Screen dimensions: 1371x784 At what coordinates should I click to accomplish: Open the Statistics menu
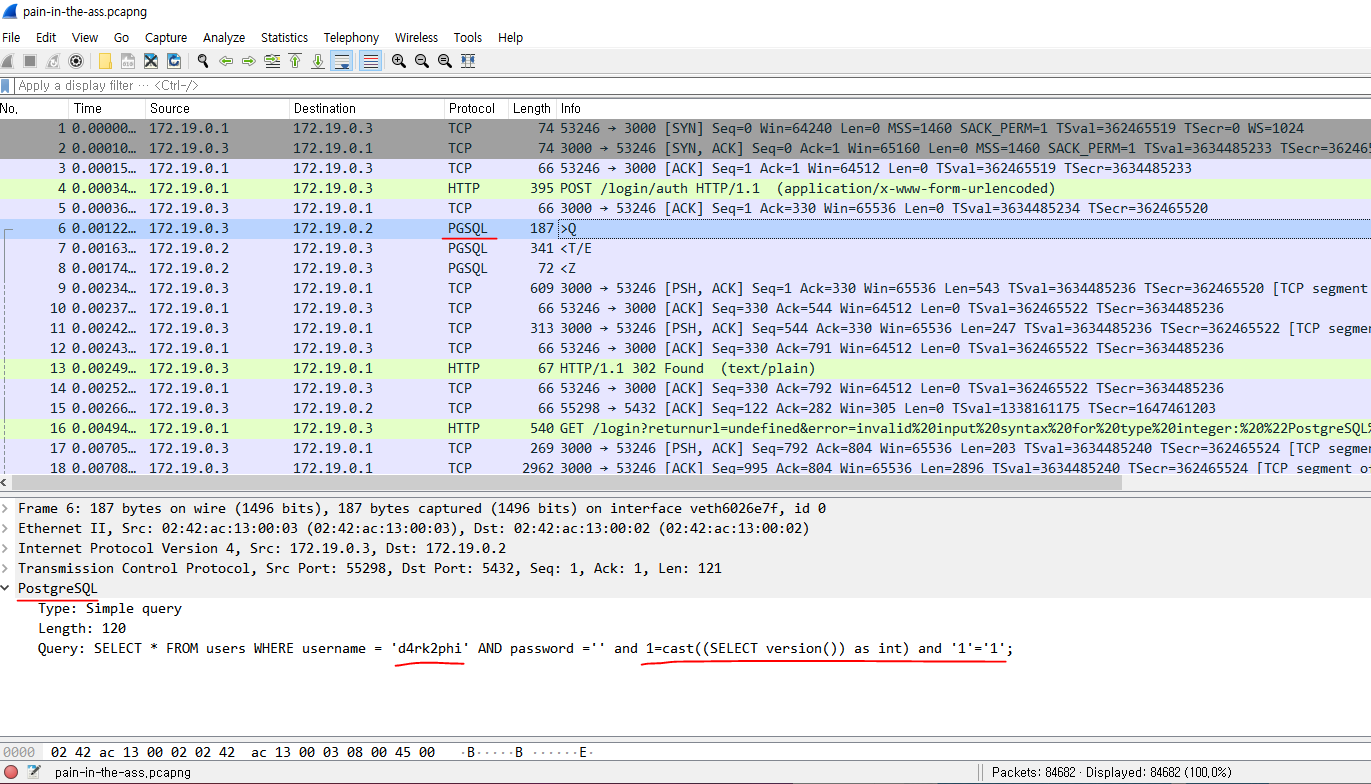(x=285, y=37)
